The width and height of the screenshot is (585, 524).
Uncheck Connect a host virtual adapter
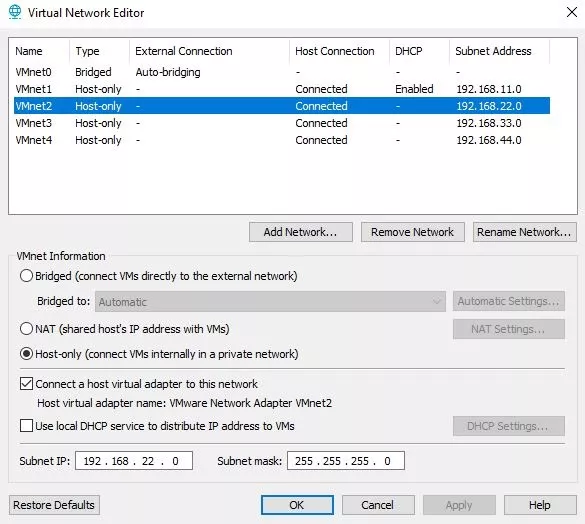pyautogui.click(x=26, y=384)
